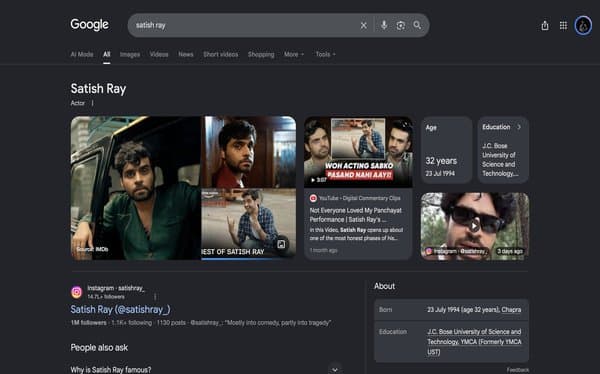The height and width of the screenshot is (374, 600).
Task: Click the YouTube source icon on video card
Action: click(313, 198)
